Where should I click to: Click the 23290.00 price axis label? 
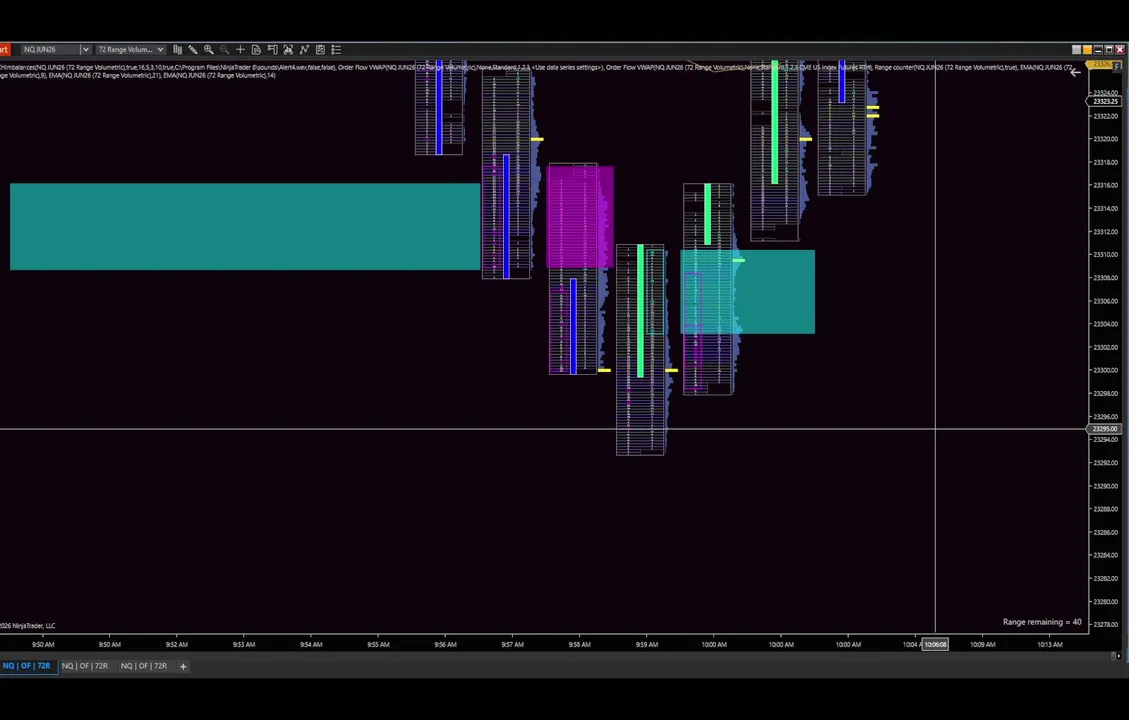point(1106,486)
